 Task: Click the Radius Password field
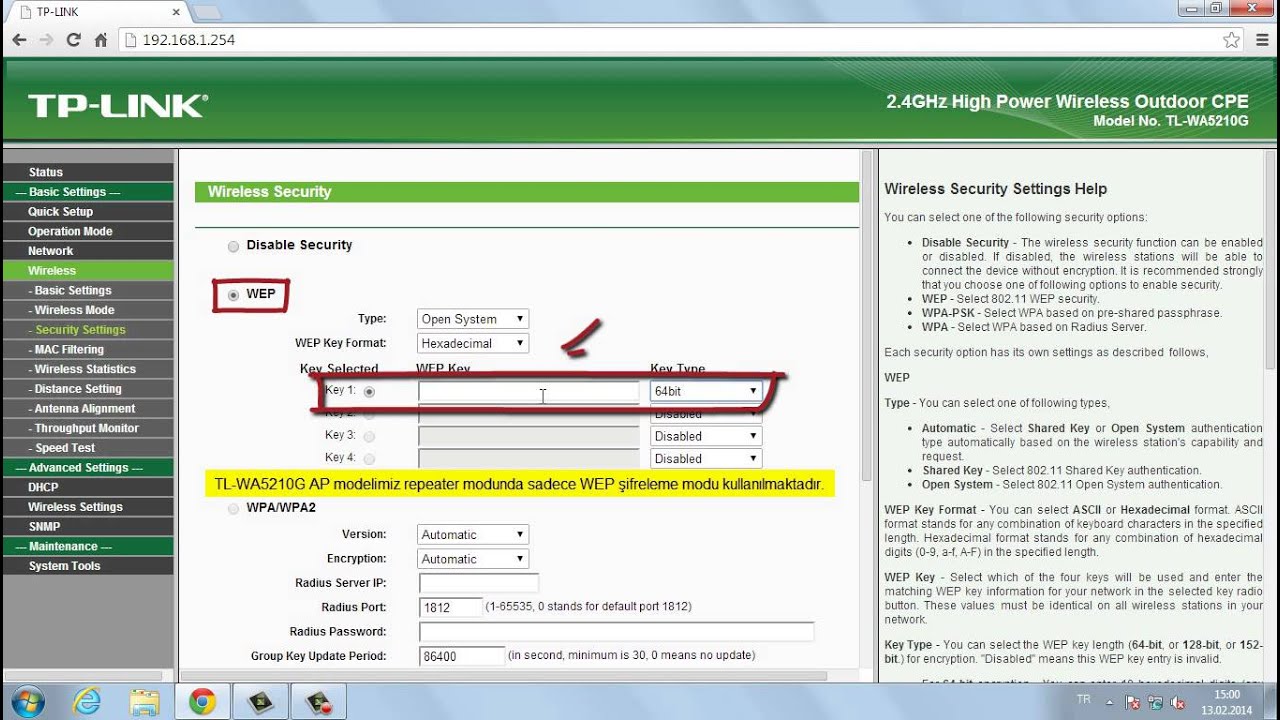tap(616, 632)
